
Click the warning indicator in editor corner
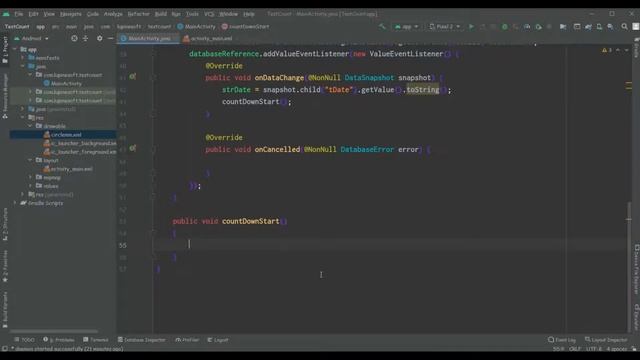(x=607, y=50)
